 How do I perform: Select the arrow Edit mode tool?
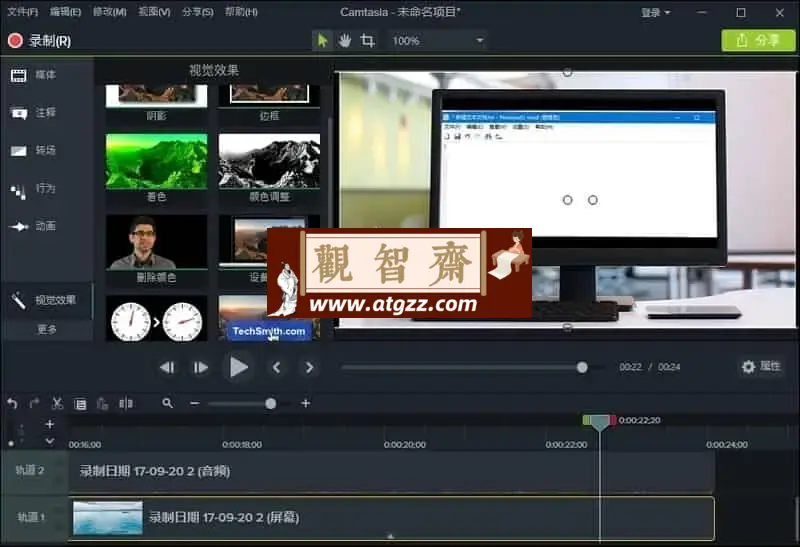pyautogui.click(x=322, y=40)
